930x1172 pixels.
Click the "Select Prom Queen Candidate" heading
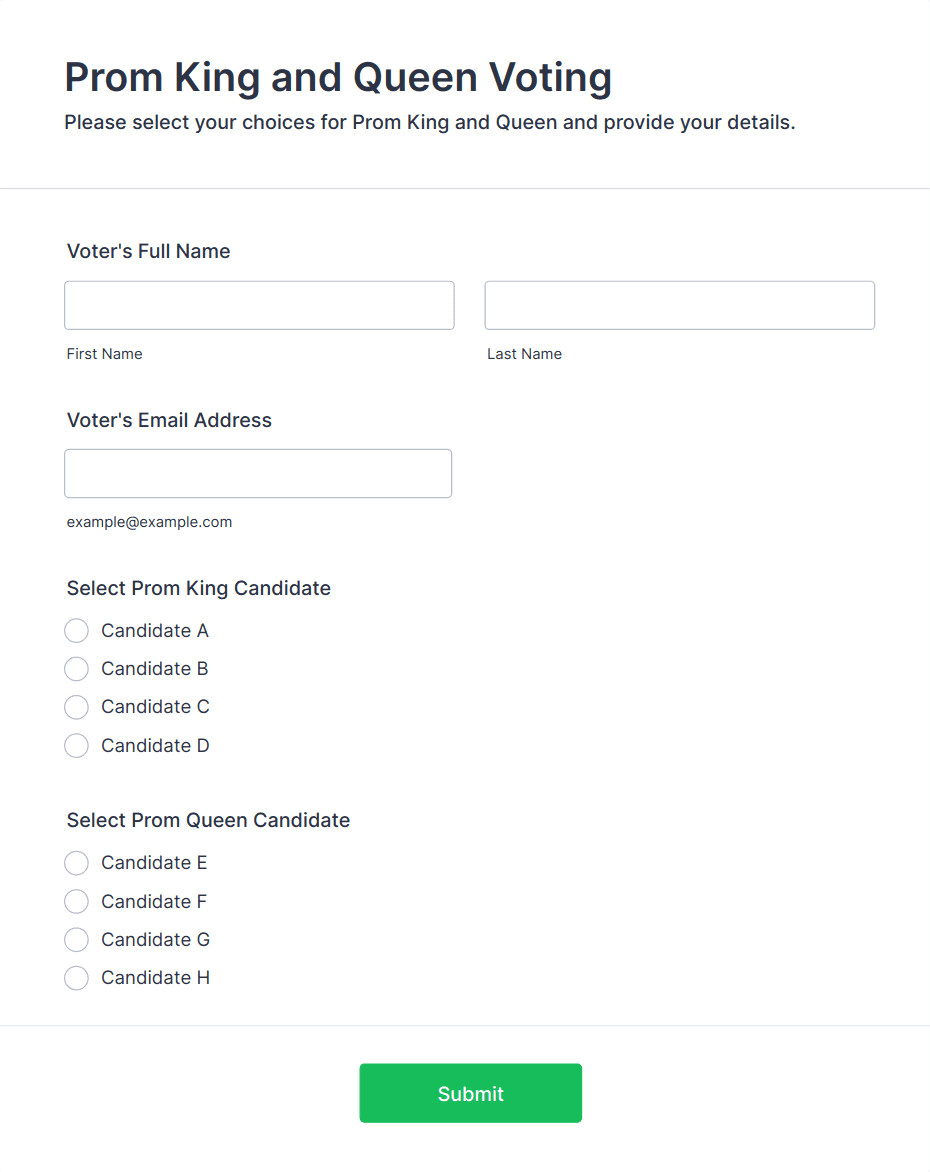click(208, 820)
